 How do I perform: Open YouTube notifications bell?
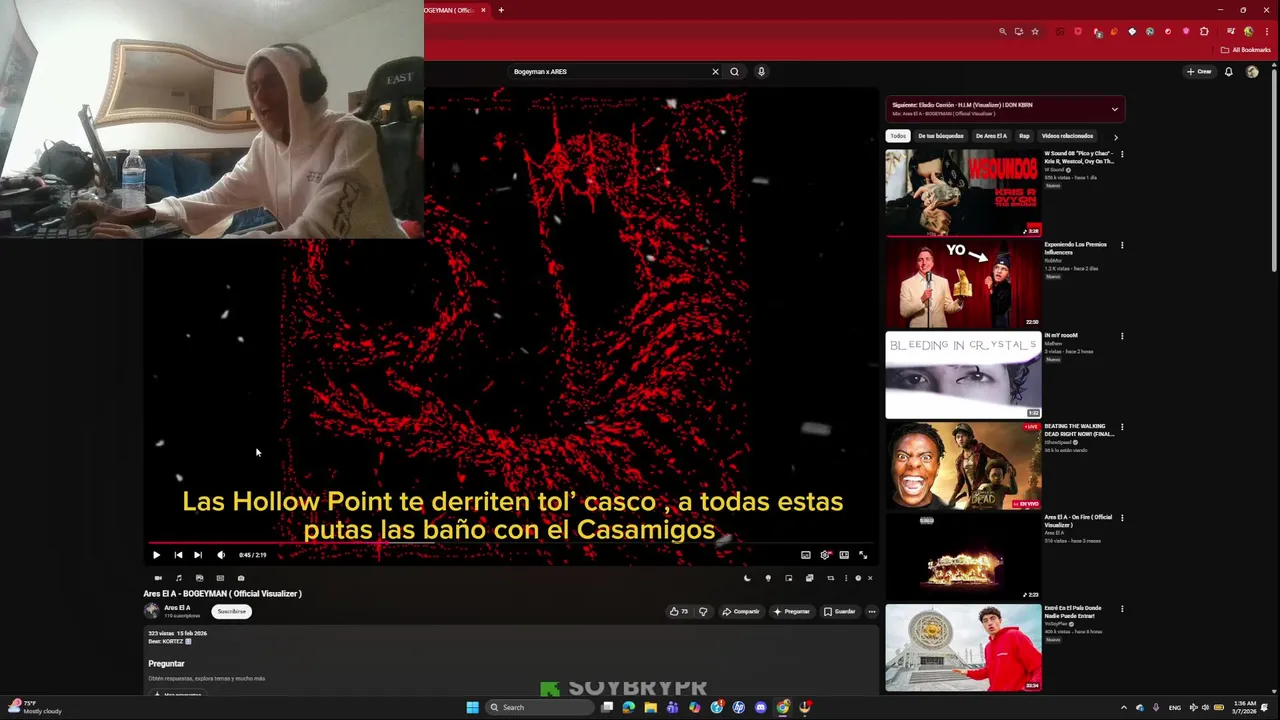coord(1229,71)
